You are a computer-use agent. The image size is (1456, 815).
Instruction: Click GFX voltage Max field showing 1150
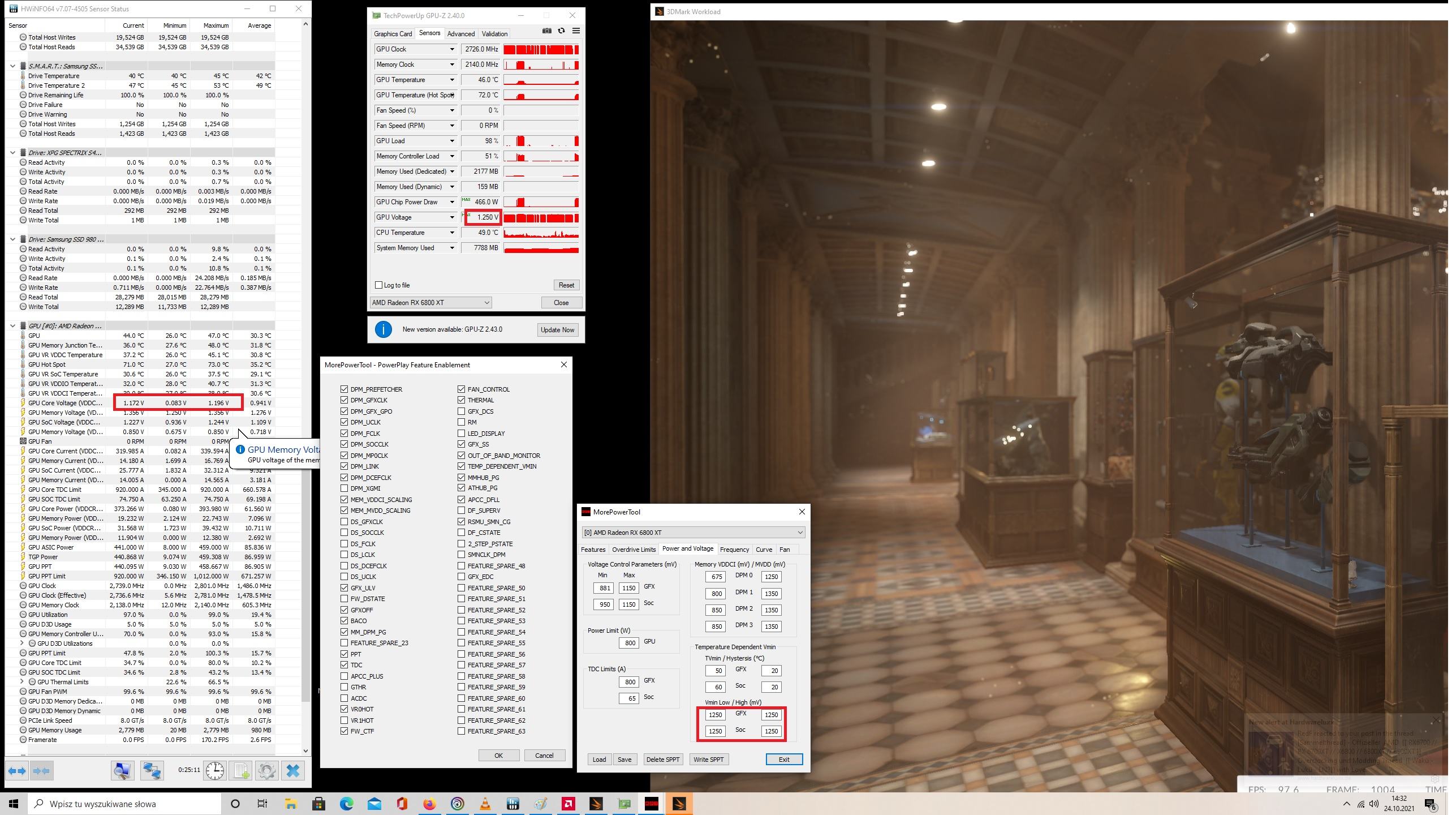click(x=629, y=588)
